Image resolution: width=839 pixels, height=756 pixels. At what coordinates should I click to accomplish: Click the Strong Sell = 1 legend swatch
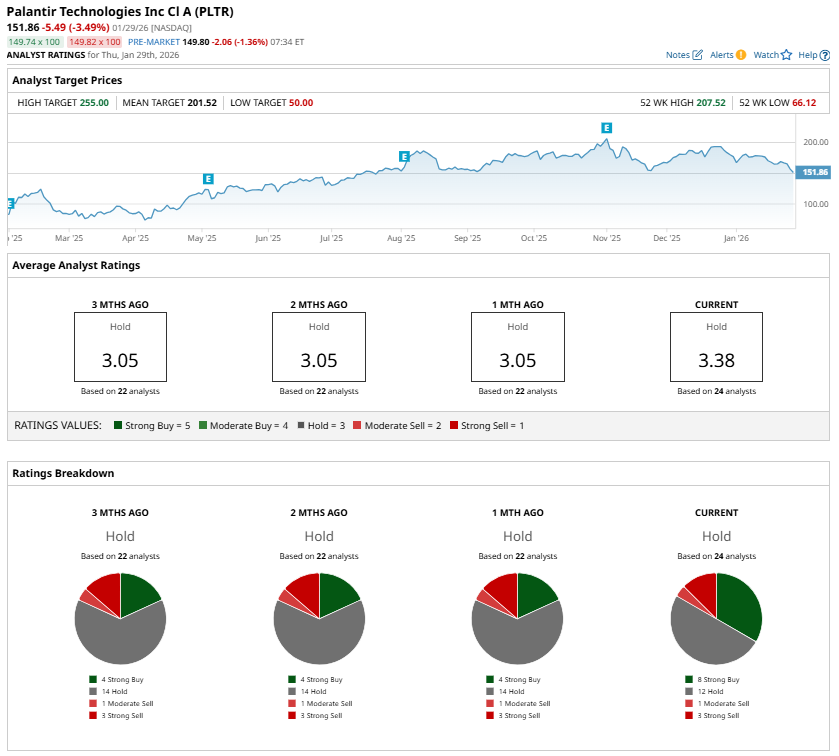(x=456, y=425)
